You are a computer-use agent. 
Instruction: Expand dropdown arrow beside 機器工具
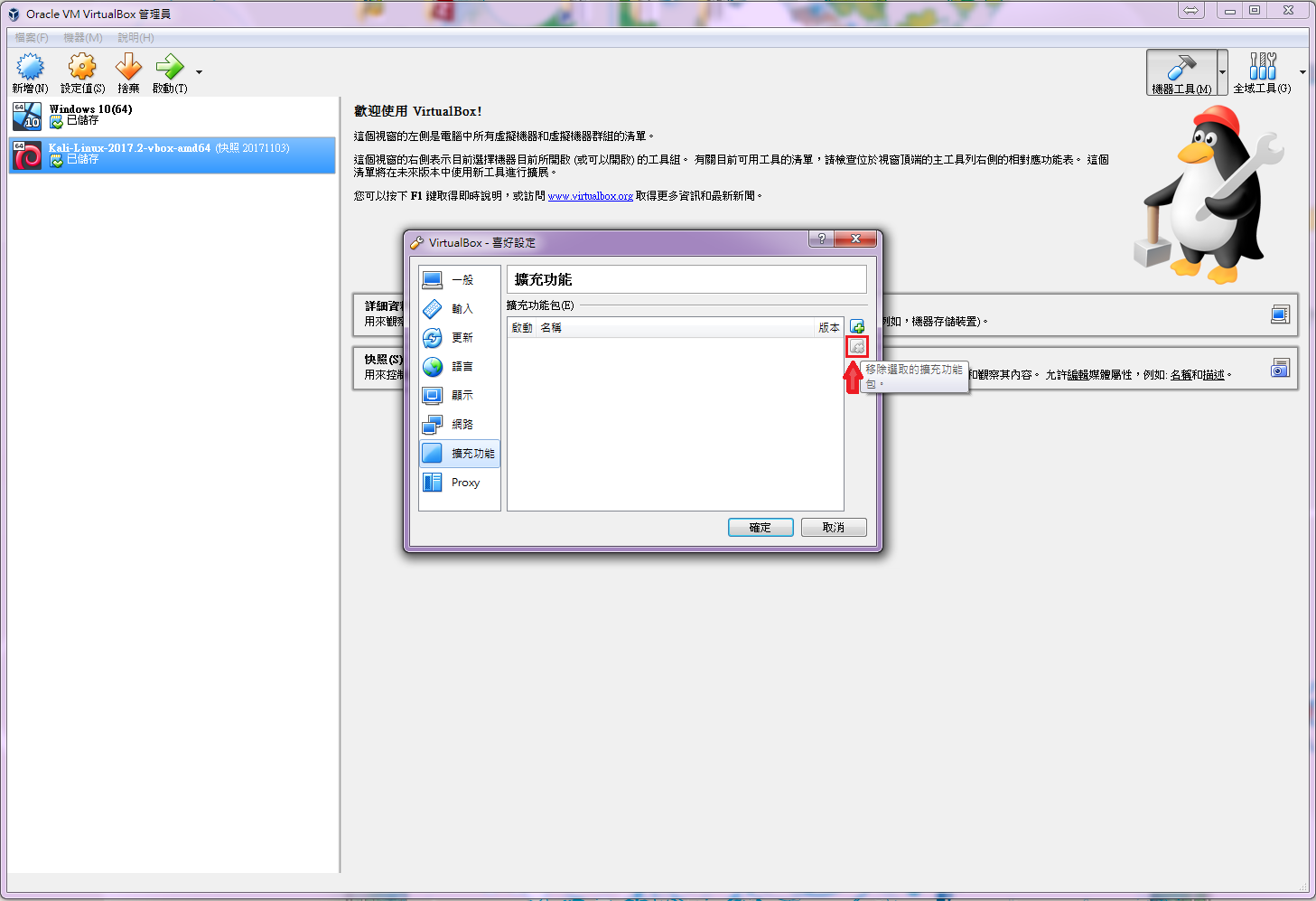(1222, 72)
